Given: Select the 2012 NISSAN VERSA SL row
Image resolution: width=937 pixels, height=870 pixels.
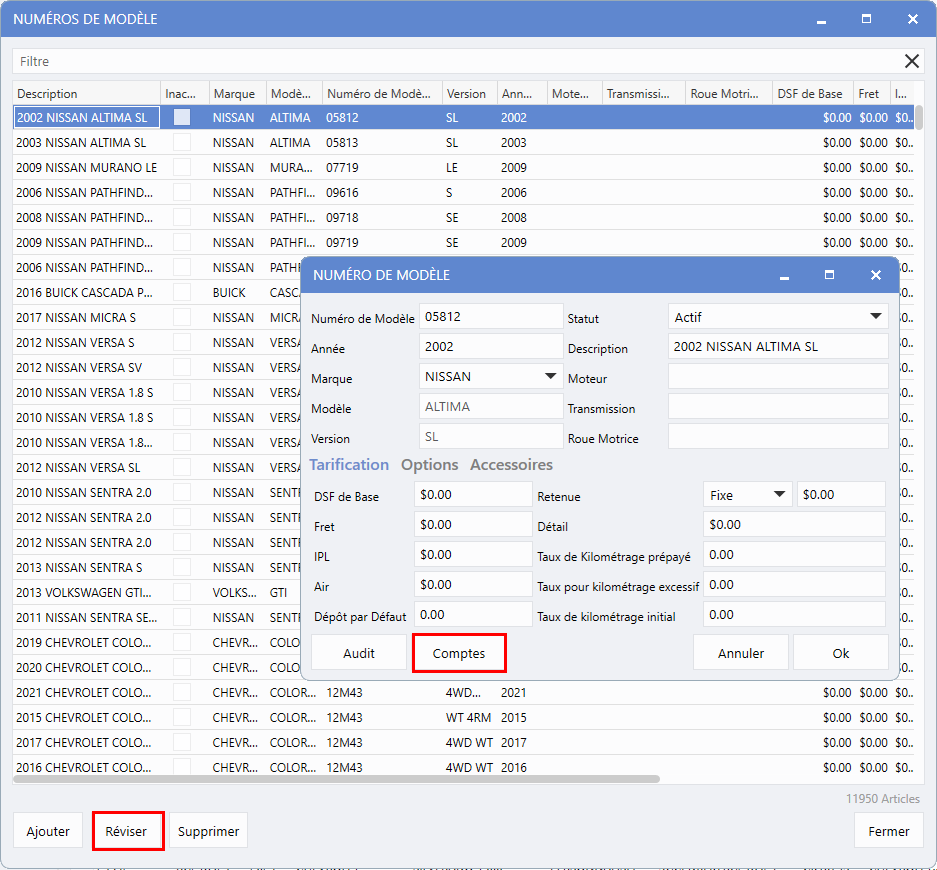Looking at the screenshot, I should coord(157,467).
